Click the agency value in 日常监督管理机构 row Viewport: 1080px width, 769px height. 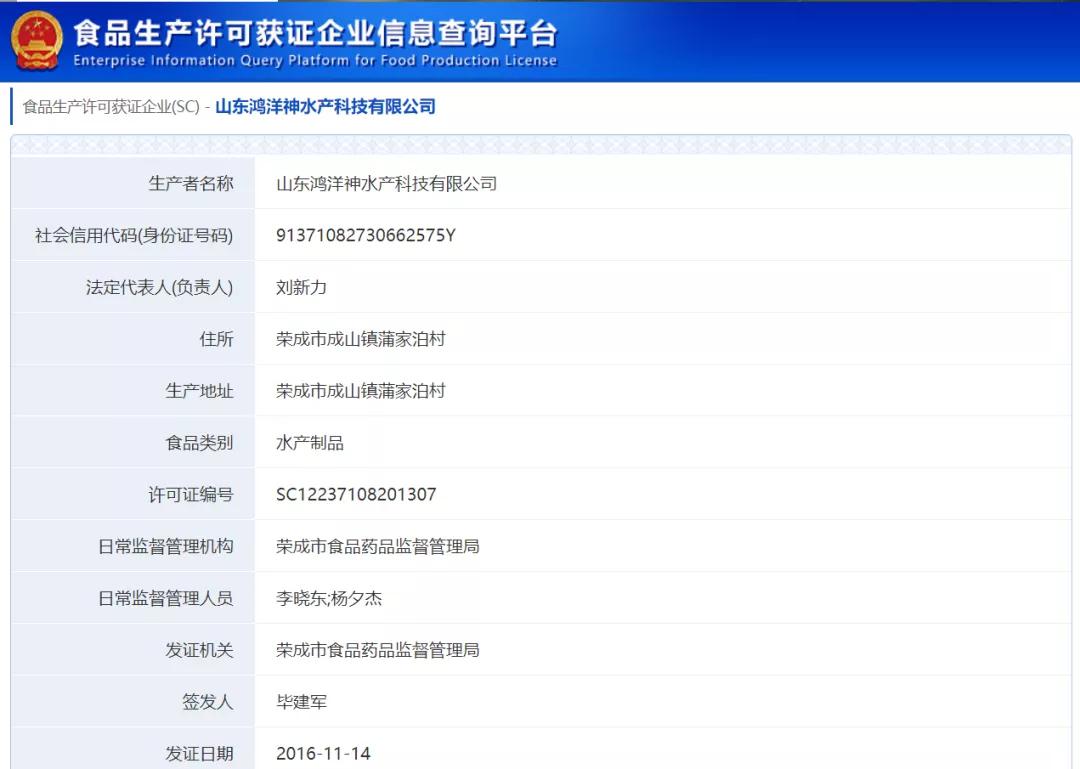(x=377, y=547)
